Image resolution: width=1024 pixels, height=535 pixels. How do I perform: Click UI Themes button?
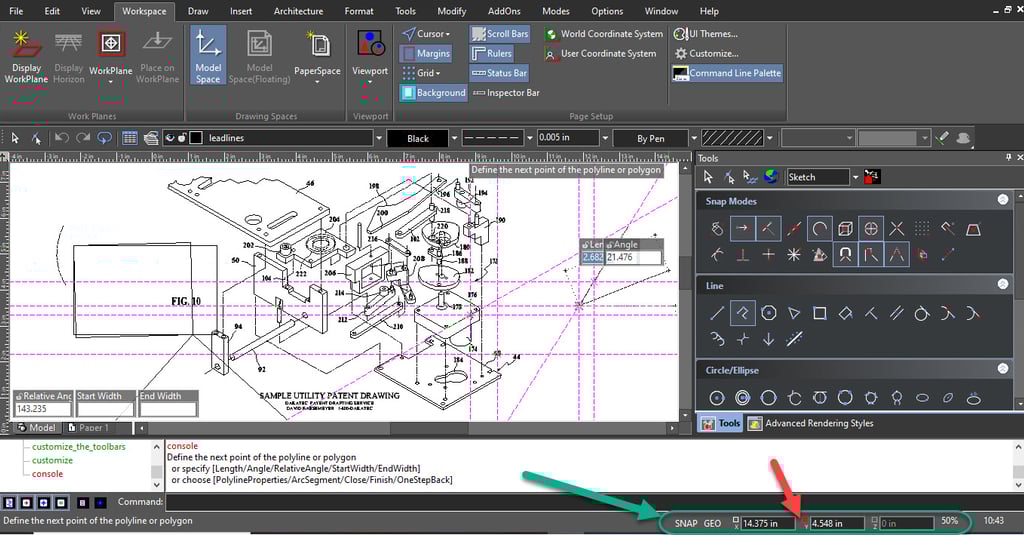pos(706,34)
